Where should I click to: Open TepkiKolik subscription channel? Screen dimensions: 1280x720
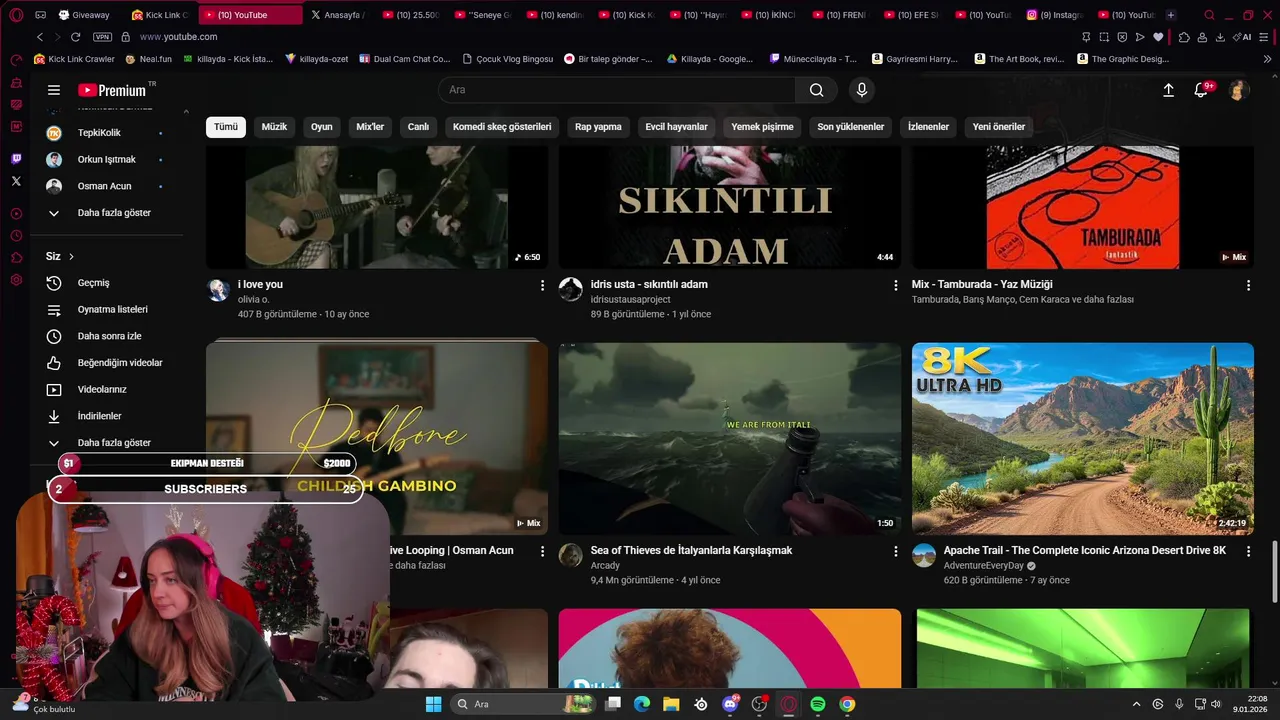[107, 133]
